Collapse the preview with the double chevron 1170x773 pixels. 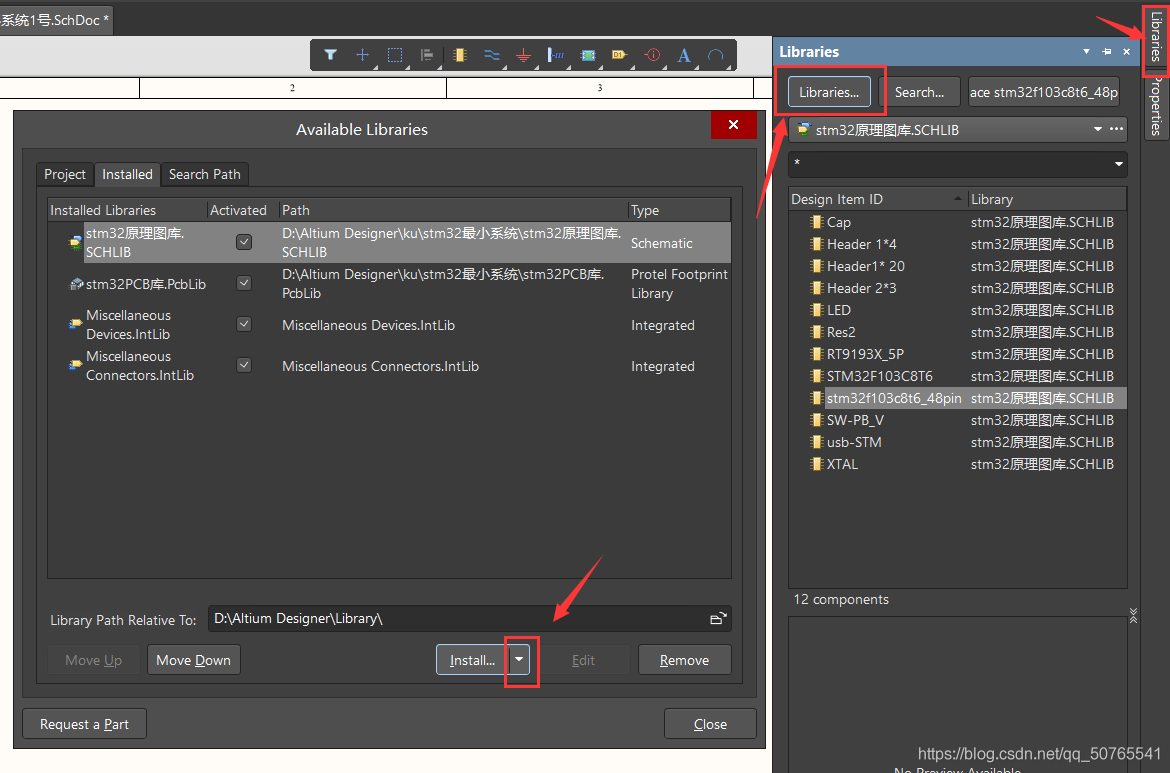[1133, 615]
